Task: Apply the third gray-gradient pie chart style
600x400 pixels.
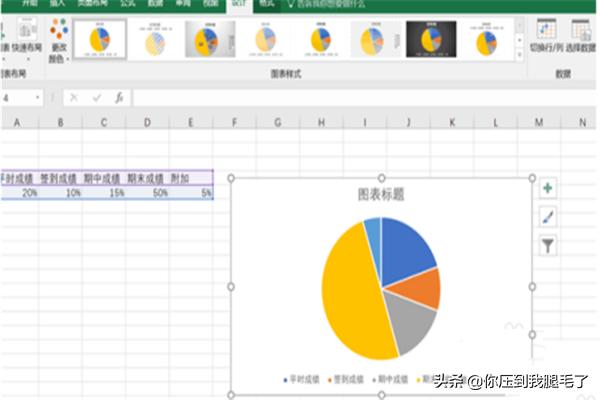Action: [x=210, y=39]
